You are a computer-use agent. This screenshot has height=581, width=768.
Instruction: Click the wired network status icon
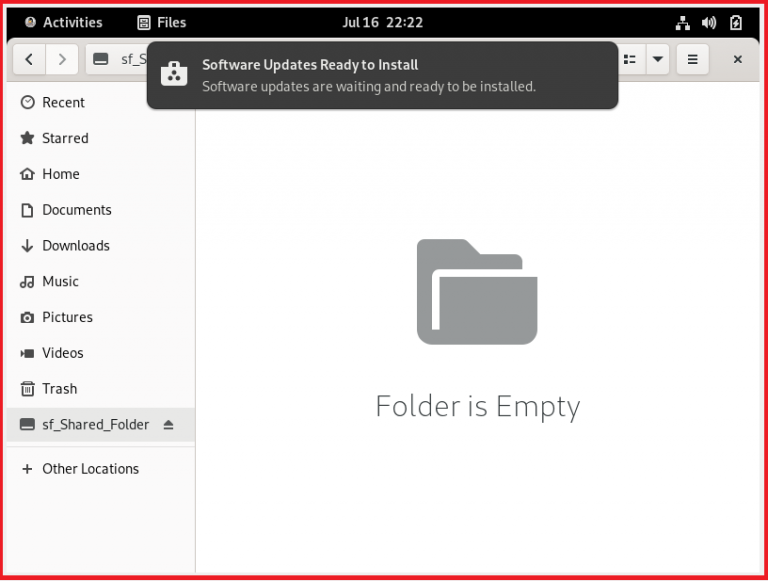pyautogui.click(x=683, y=22)
